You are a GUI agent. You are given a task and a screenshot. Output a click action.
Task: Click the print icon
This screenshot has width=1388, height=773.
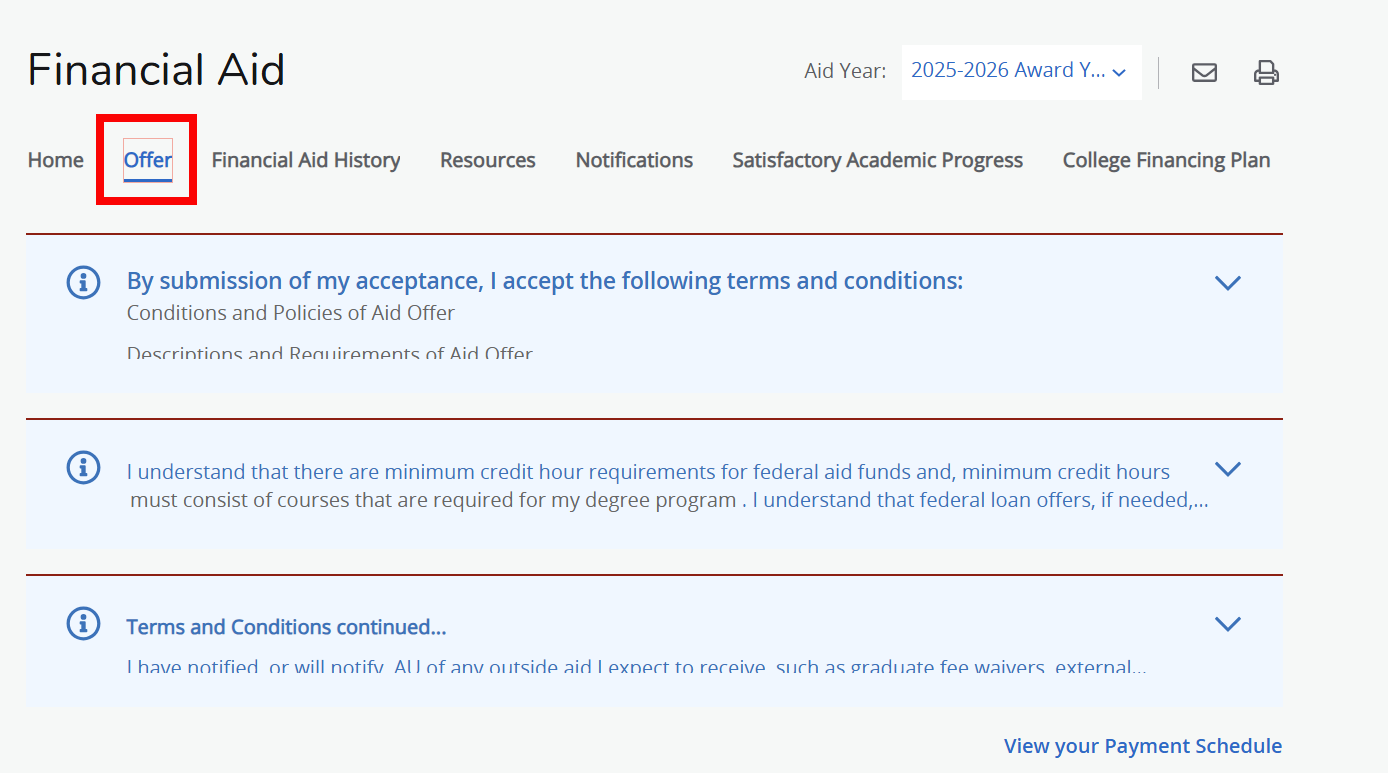pyautogui.click(x=1266, y=72)
